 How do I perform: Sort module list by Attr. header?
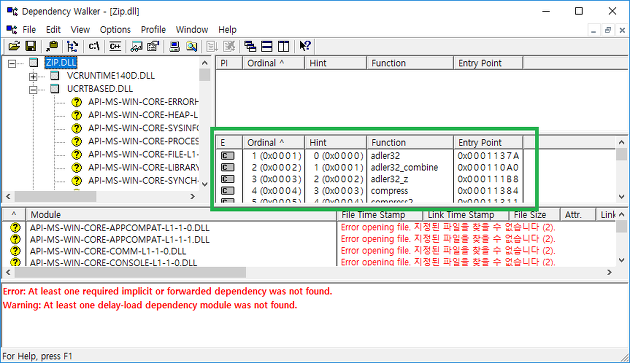click(578, 215)
